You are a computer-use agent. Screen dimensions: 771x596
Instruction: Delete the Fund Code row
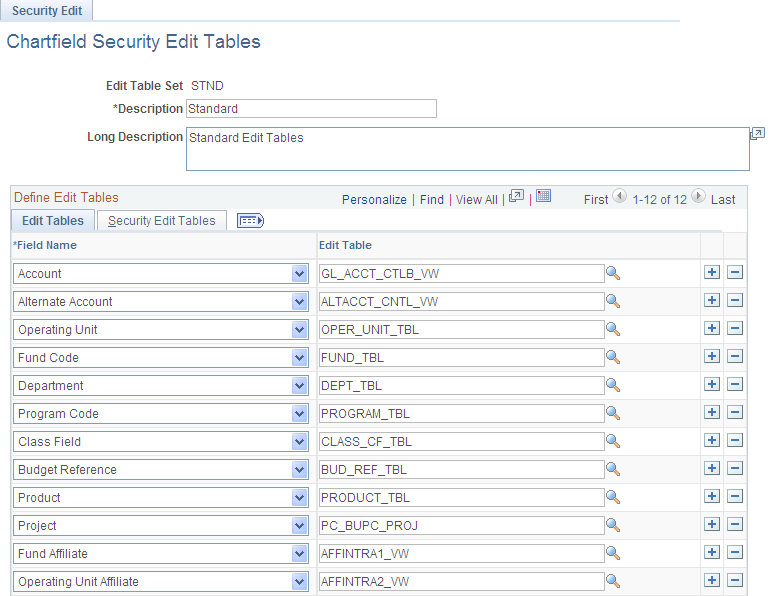pyautogui.click(x=735, y=356)
